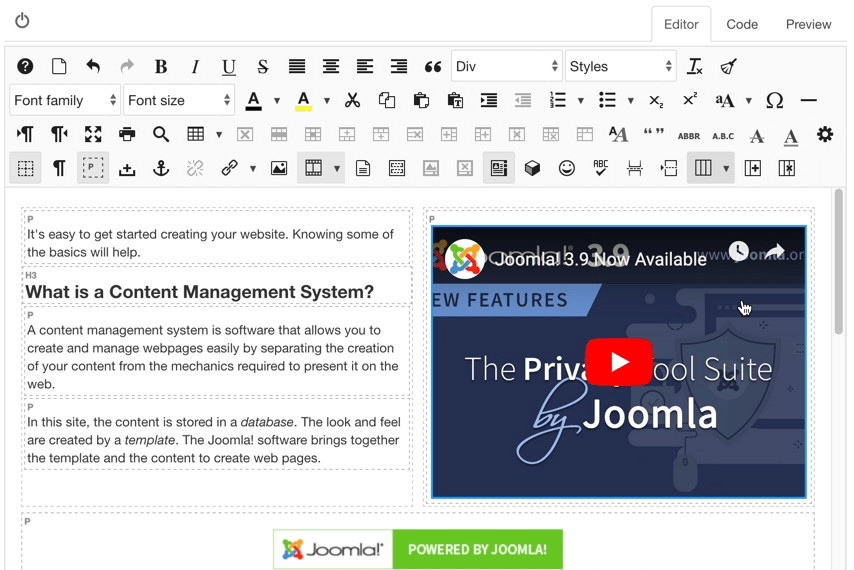This screenshot has width=854, height=570.
Task: Click the video share arrow
Action: [774, 251]
